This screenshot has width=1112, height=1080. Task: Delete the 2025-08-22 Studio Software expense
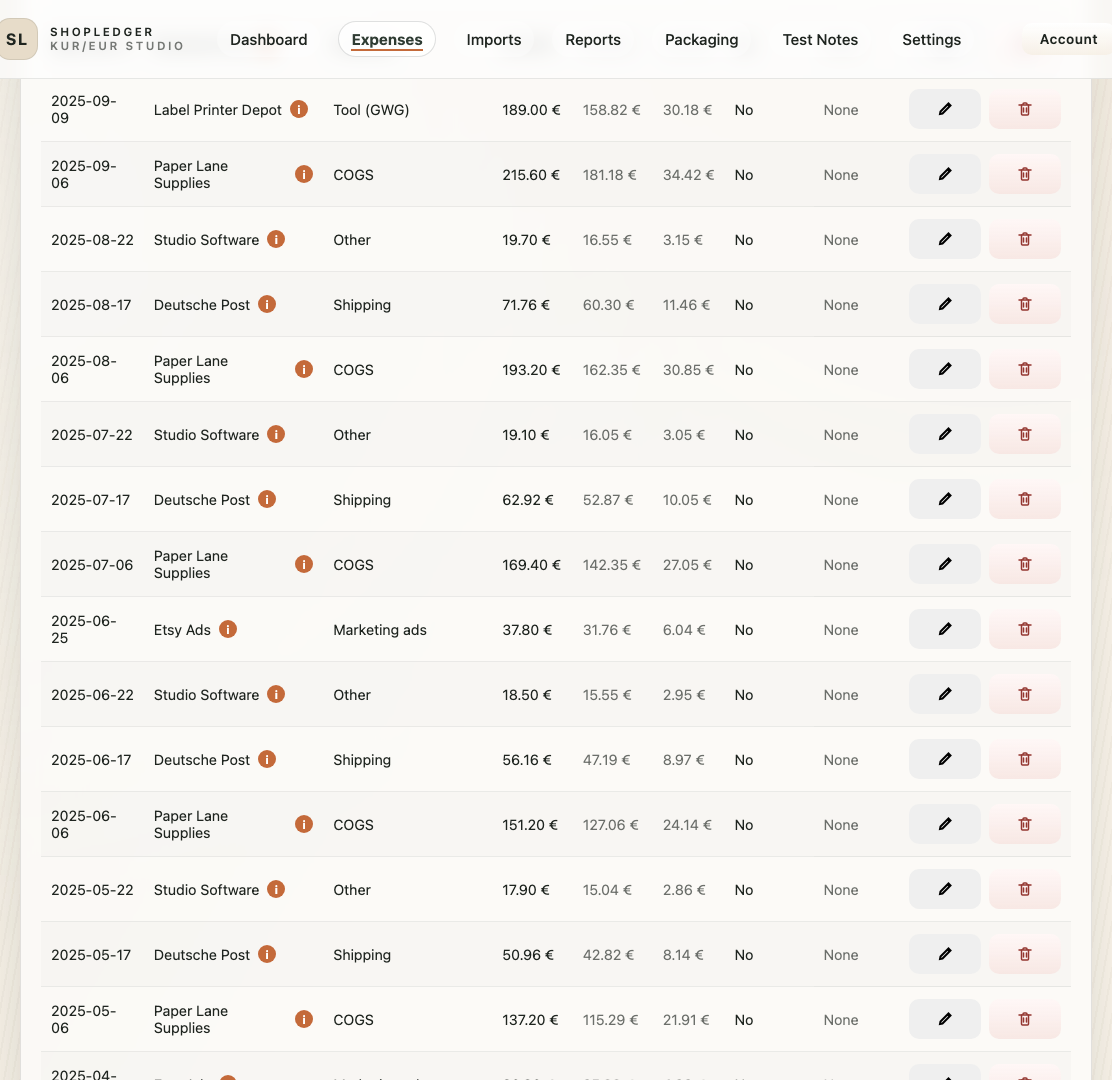1024,239
